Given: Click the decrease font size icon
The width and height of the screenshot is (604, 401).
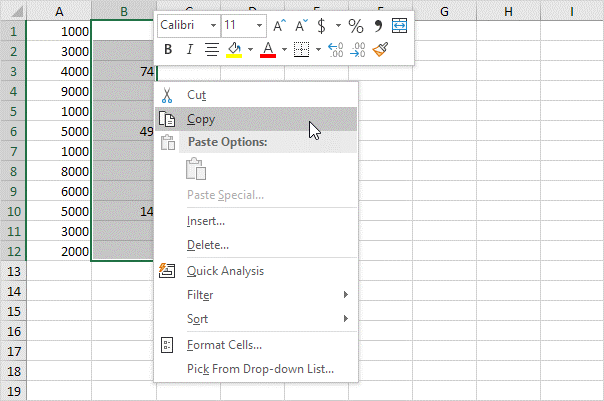Looking at the screenshot, I should [x=300, y=25].
